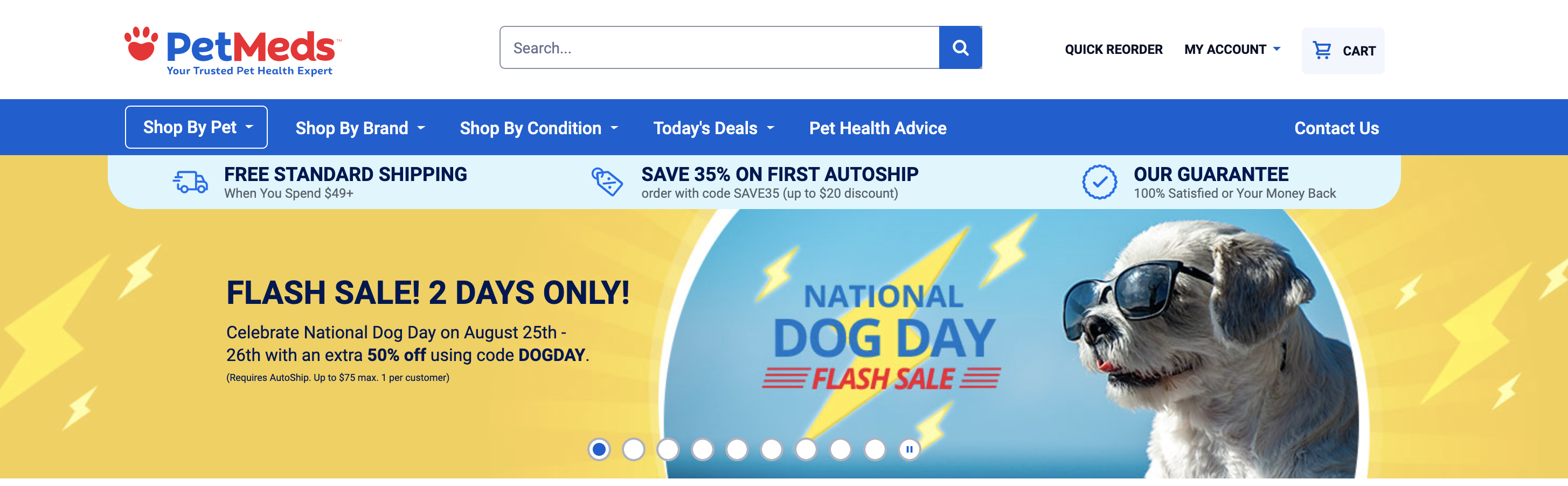Click the PetMeds paw logo
The height and width of the screenshot is (486, 1568).
(x=141, y=44)
